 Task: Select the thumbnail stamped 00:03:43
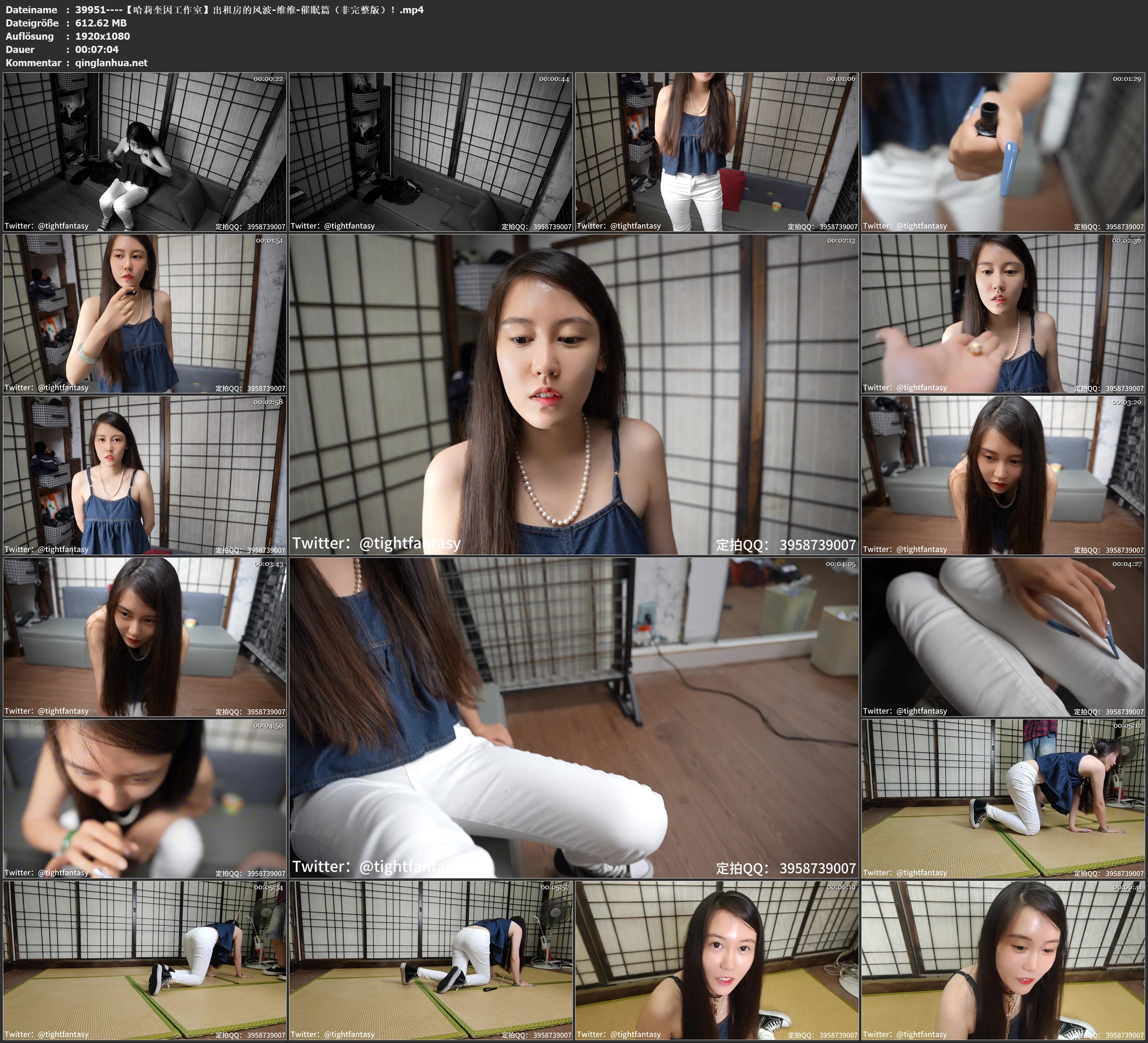[x=145, y=637]
